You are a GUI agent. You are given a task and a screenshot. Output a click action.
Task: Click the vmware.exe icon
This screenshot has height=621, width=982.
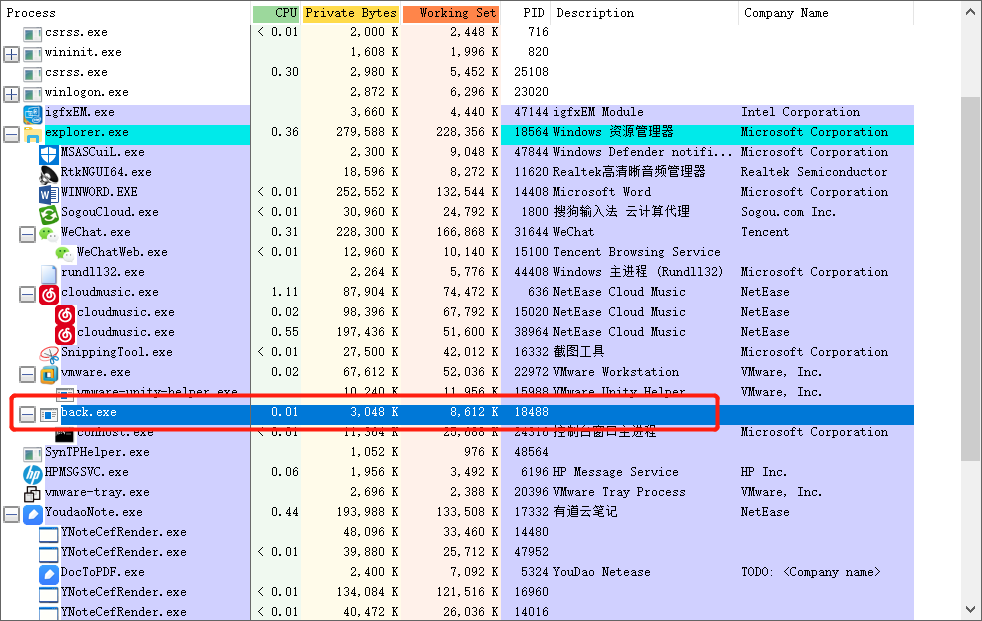pyautogui.click(x=49, y=374)
